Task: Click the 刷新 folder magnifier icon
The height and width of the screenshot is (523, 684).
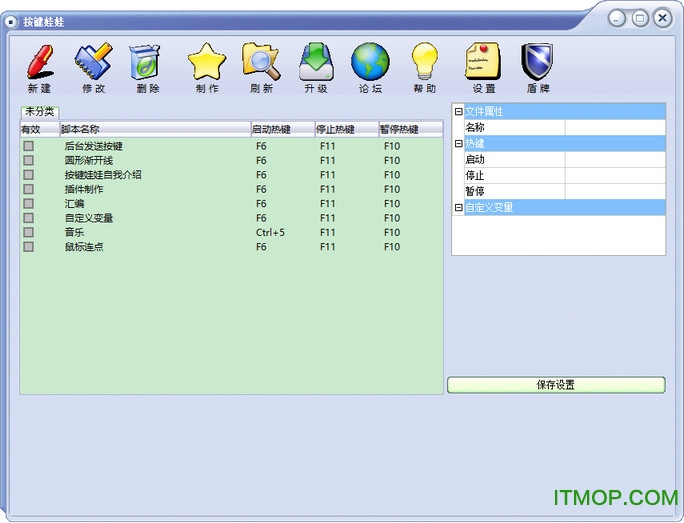Action: click(x=261, y=63)
